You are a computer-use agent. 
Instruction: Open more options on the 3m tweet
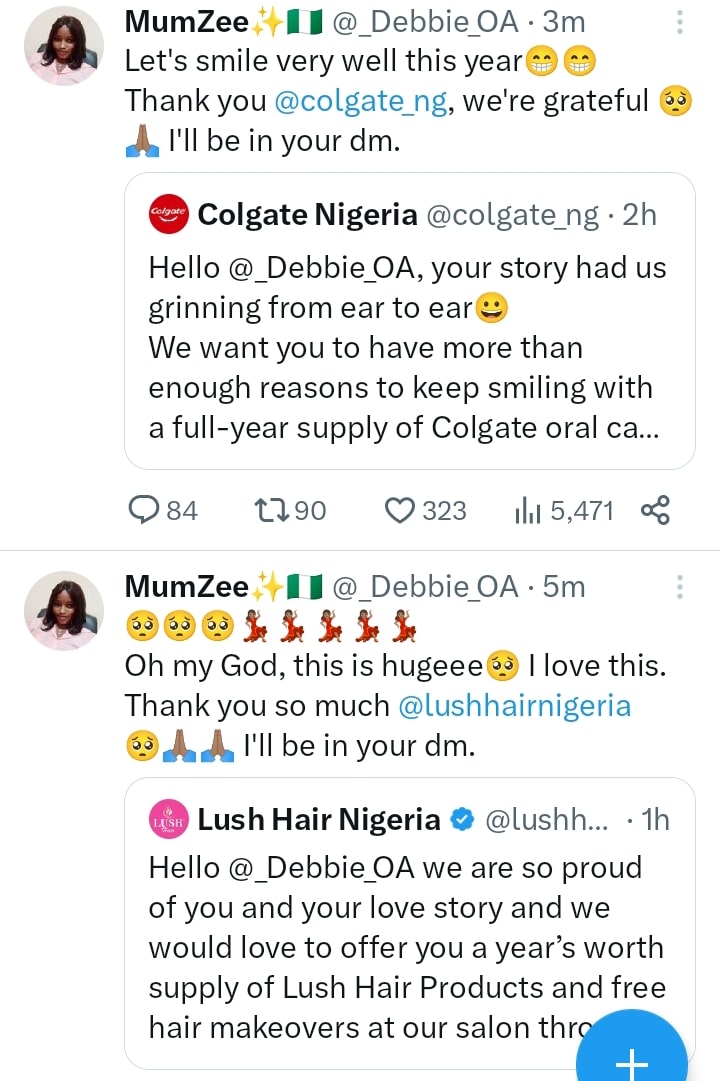point(680,23)
